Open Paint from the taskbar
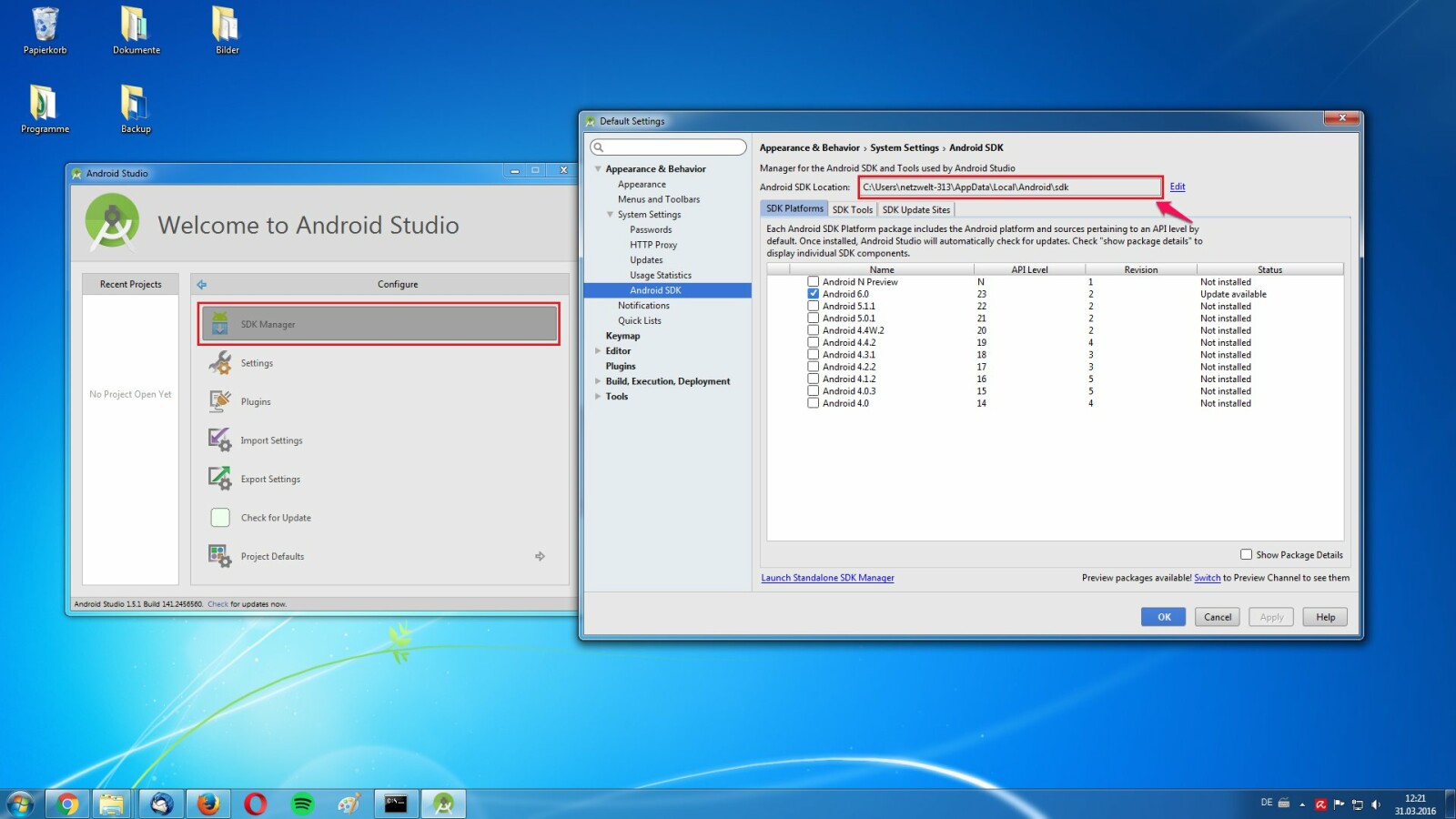1456x819 pixels. 349,804
